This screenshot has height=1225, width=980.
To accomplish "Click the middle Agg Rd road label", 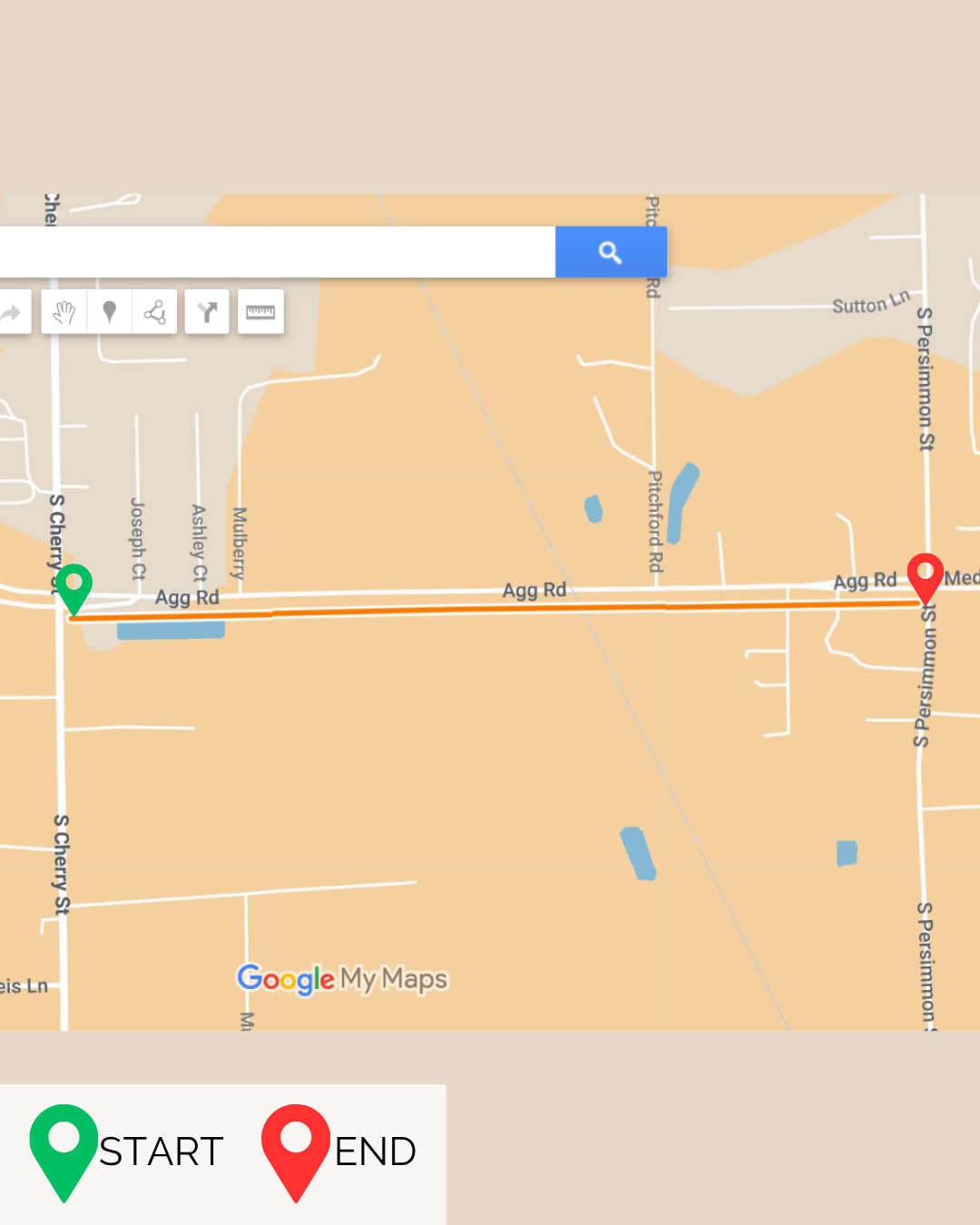I will pyautogui.click(x=534, y=590).
